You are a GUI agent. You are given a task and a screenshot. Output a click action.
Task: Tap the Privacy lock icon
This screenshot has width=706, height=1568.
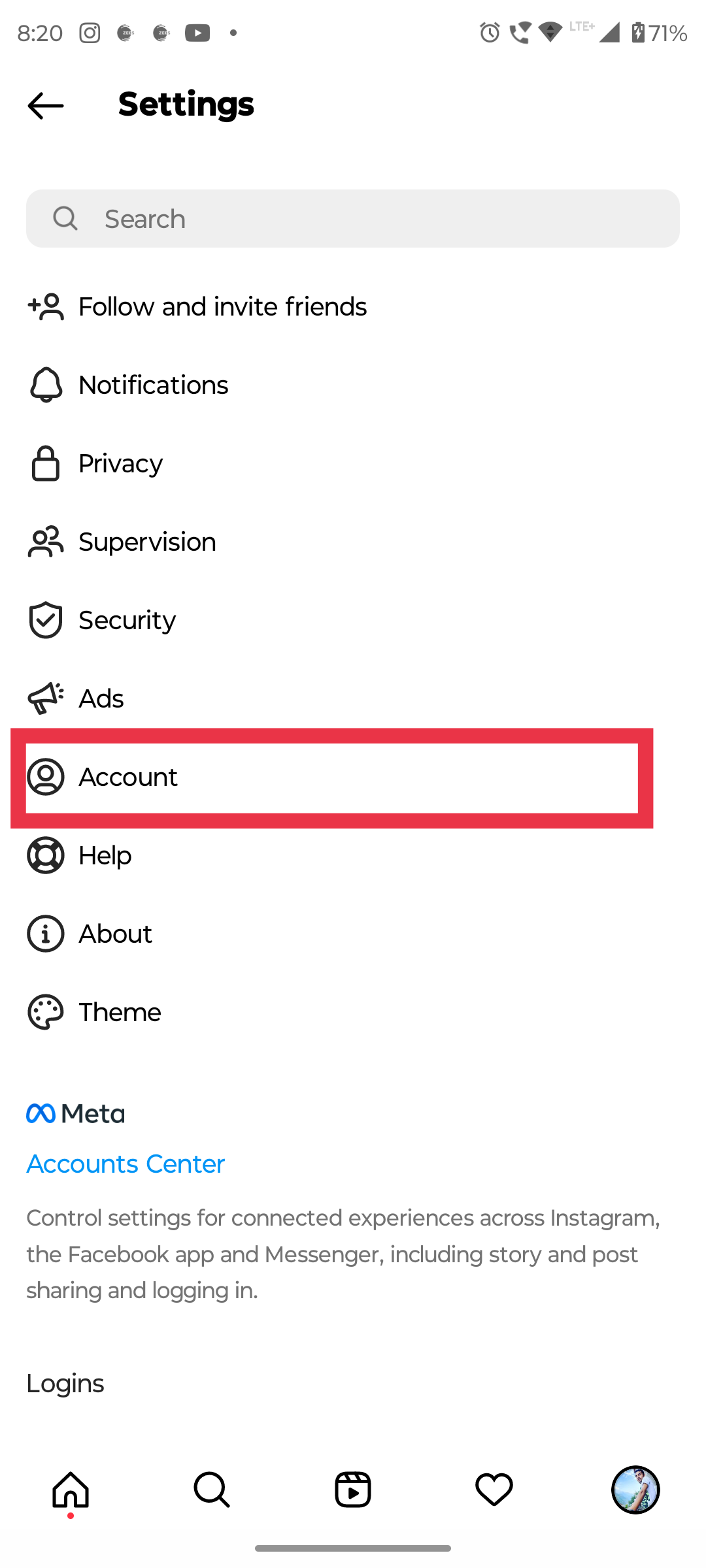click(x=46, y=463)
